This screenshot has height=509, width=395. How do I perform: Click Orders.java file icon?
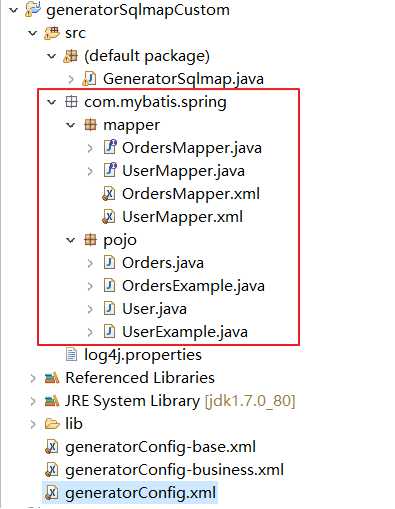(x=109, y=263)
